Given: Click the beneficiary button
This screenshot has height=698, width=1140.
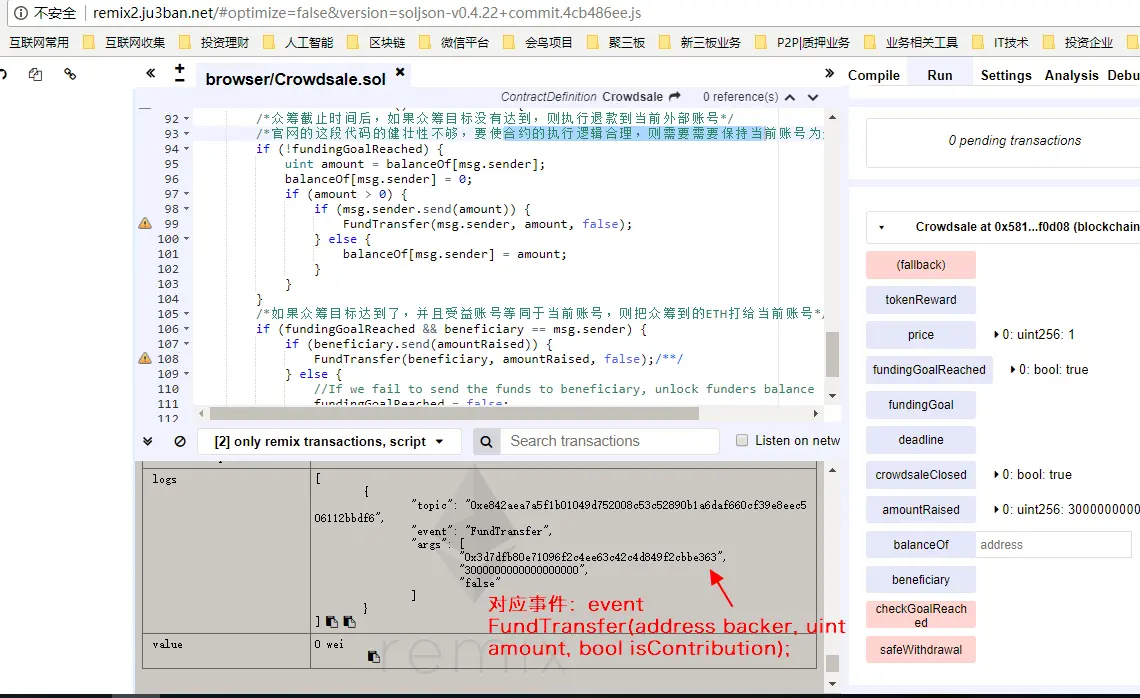Looking at the screenshot, I should 920,579.
